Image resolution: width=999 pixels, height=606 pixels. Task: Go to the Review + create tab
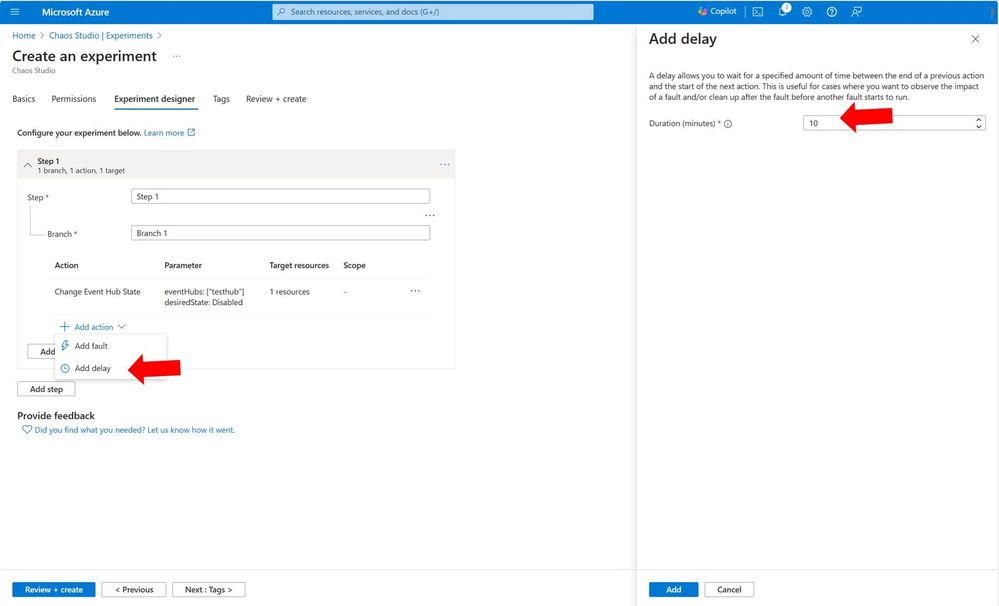[276, 99]
